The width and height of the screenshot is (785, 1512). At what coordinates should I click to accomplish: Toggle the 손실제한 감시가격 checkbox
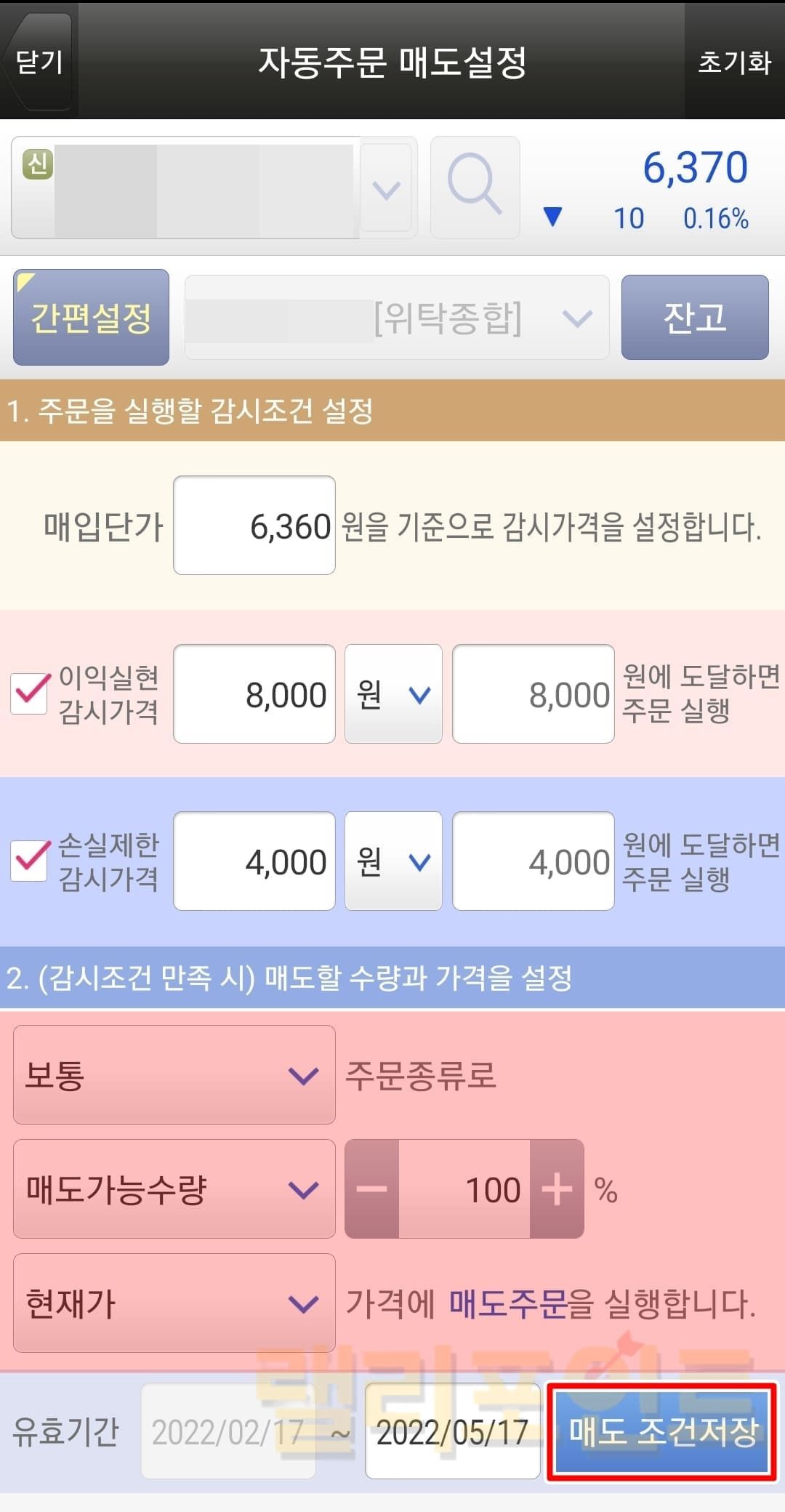29,861
